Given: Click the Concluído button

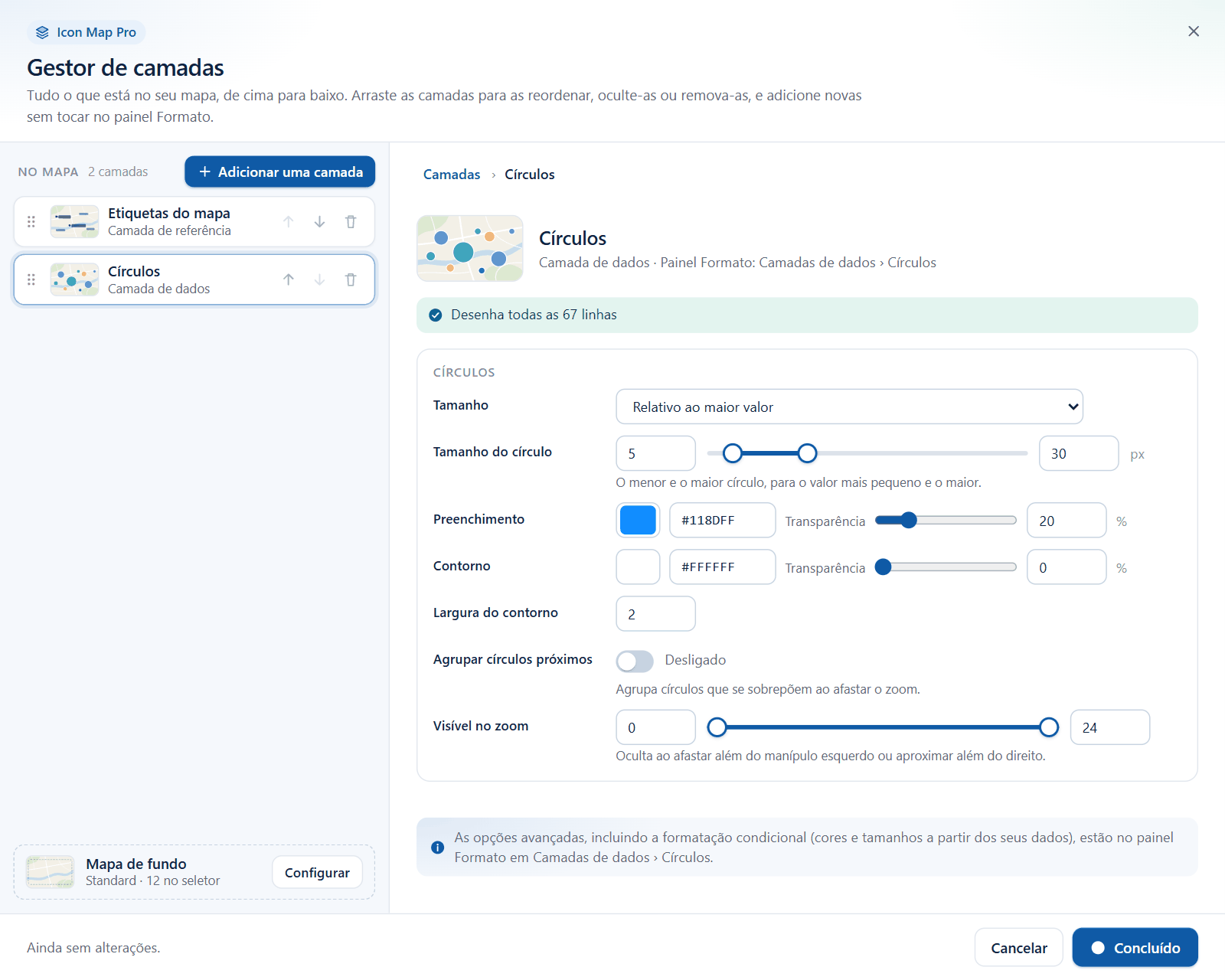Looking at the screenshot, I should coord(1135,948).
